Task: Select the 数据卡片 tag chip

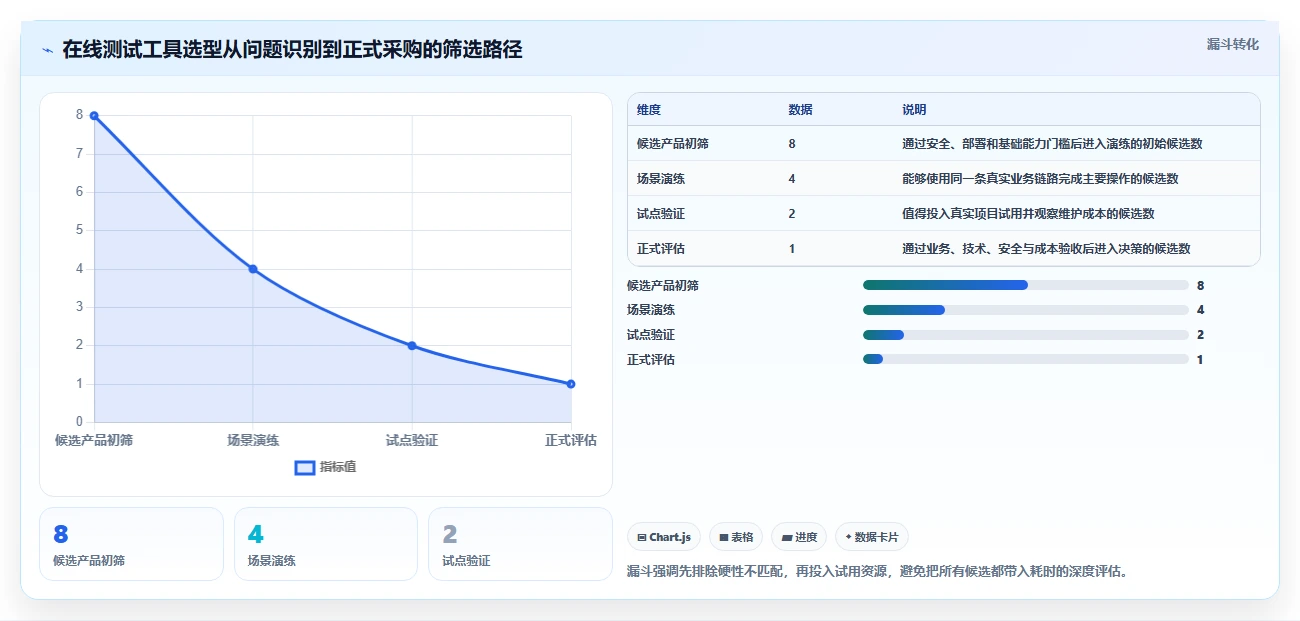Action: pos(871,537)
